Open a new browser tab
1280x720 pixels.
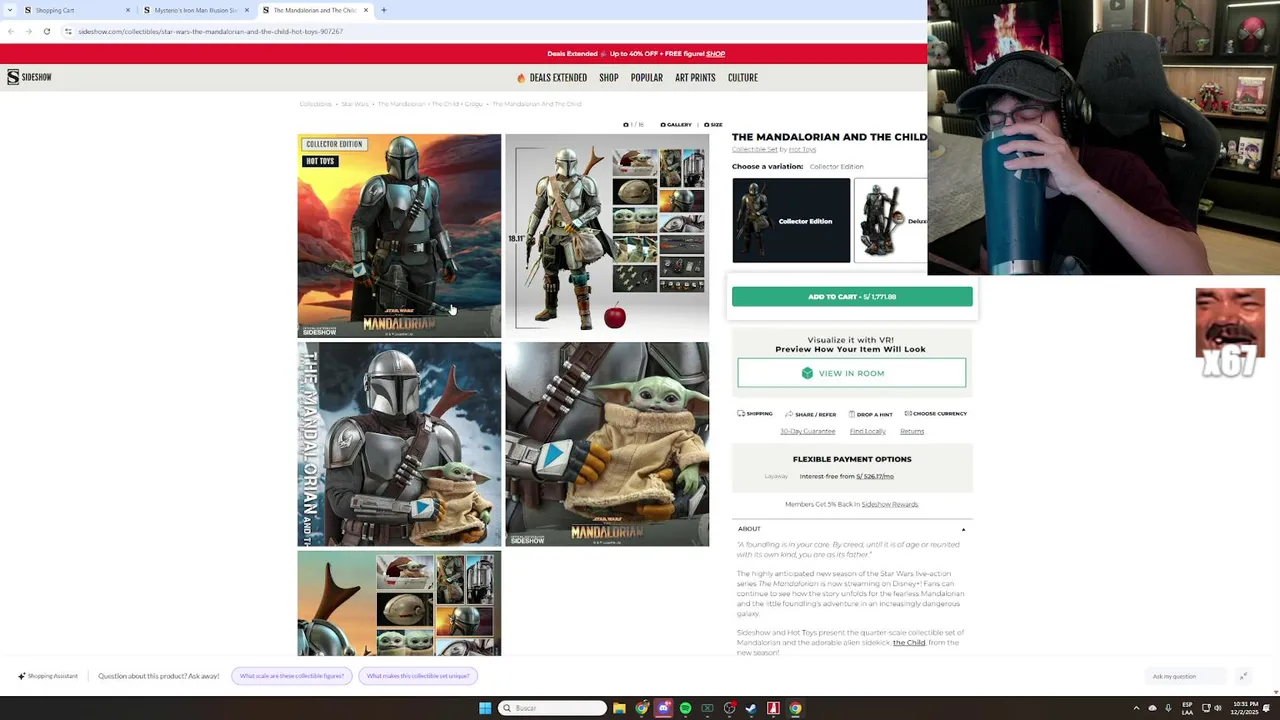(384, 10)
